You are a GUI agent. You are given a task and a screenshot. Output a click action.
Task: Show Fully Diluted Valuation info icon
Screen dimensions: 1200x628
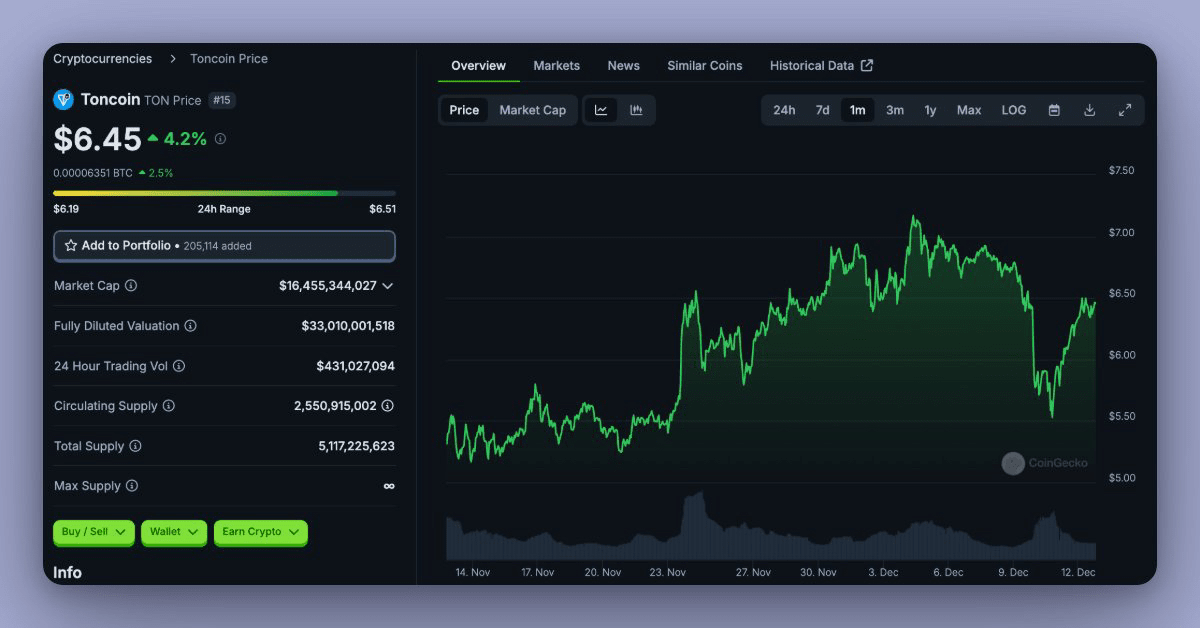190,326
